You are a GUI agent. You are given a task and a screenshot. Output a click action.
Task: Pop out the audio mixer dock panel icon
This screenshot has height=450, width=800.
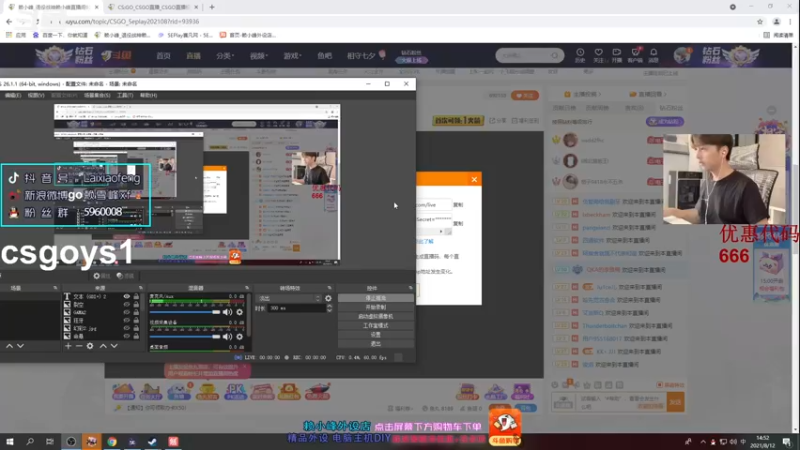(247, 288)
